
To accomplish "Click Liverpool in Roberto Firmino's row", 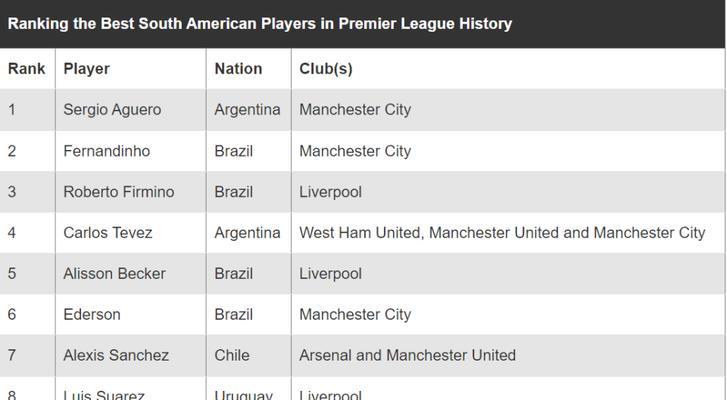I will [330, 192].
